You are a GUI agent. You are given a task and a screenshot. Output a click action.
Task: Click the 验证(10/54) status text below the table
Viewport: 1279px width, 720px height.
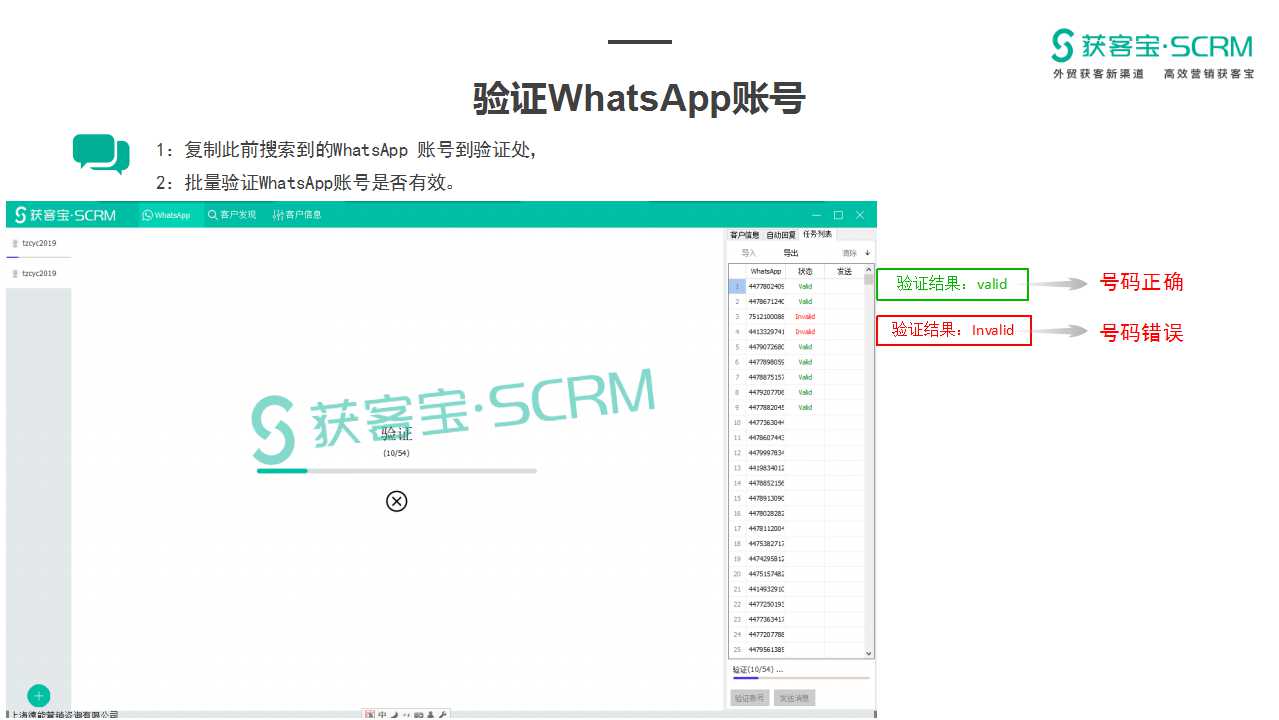(x=757, y=669)
